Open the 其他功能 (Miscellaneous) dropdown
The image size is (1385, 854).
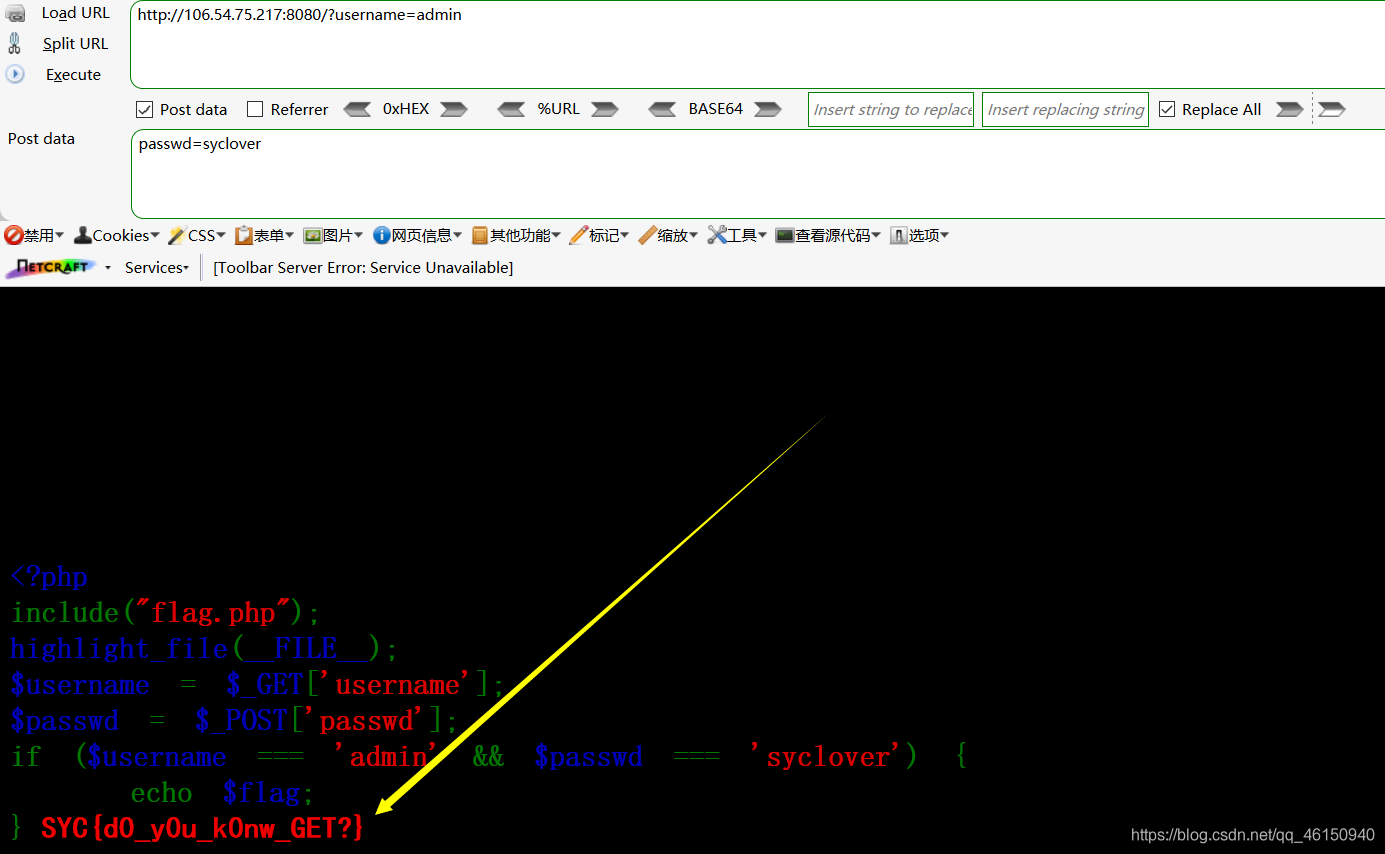tap(516, 235)
